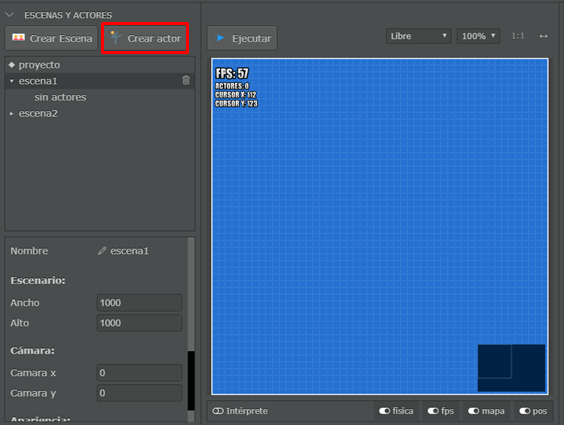Reset zoom using the 1:1 icon
The width and height of the screenshot is (564, 425).
[x=518, y=36]
